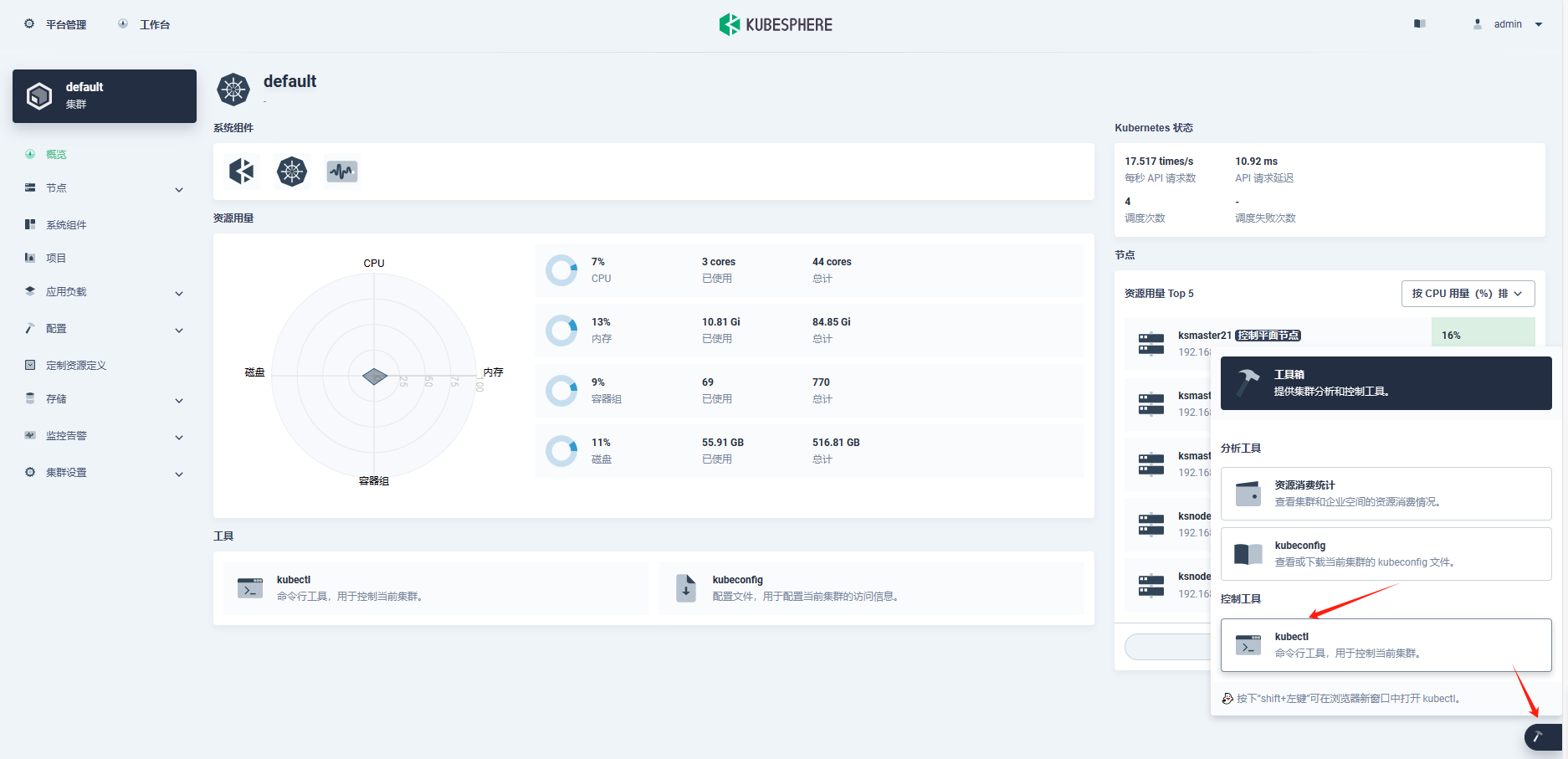The image size is (1568, 759).
Task: Click the Kubernetes helm icon beside default title
Action: (233, 89)
